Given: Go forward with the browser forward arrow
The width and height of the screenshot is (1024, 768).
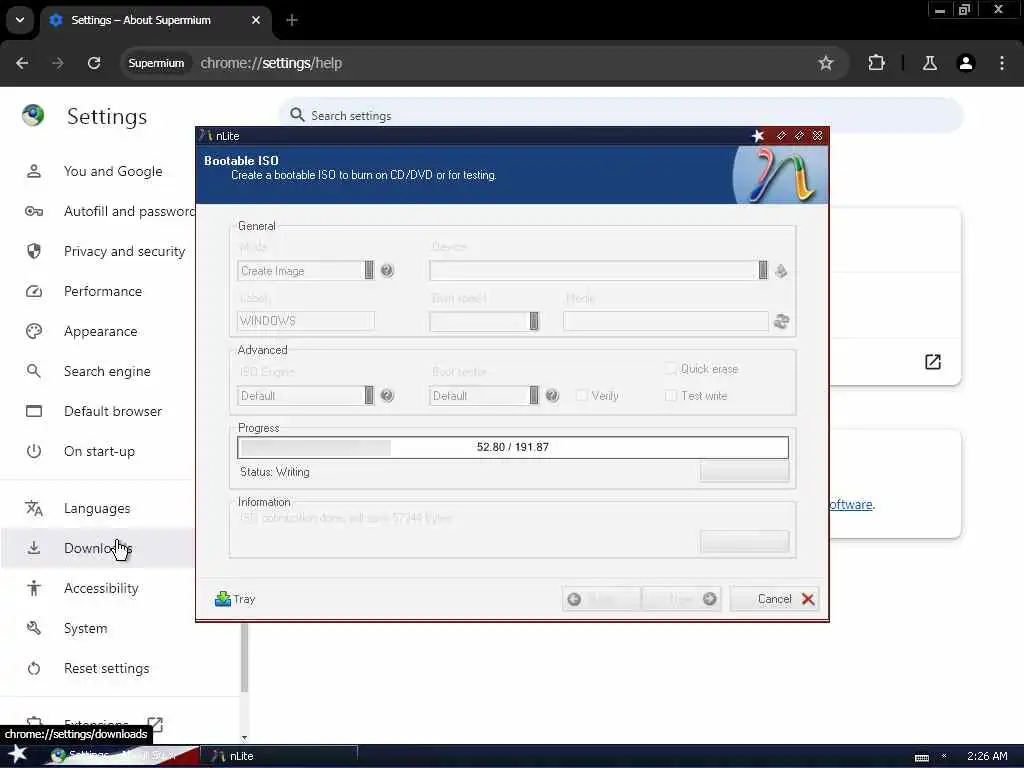Looking at the screenshot, I should 58,63.
